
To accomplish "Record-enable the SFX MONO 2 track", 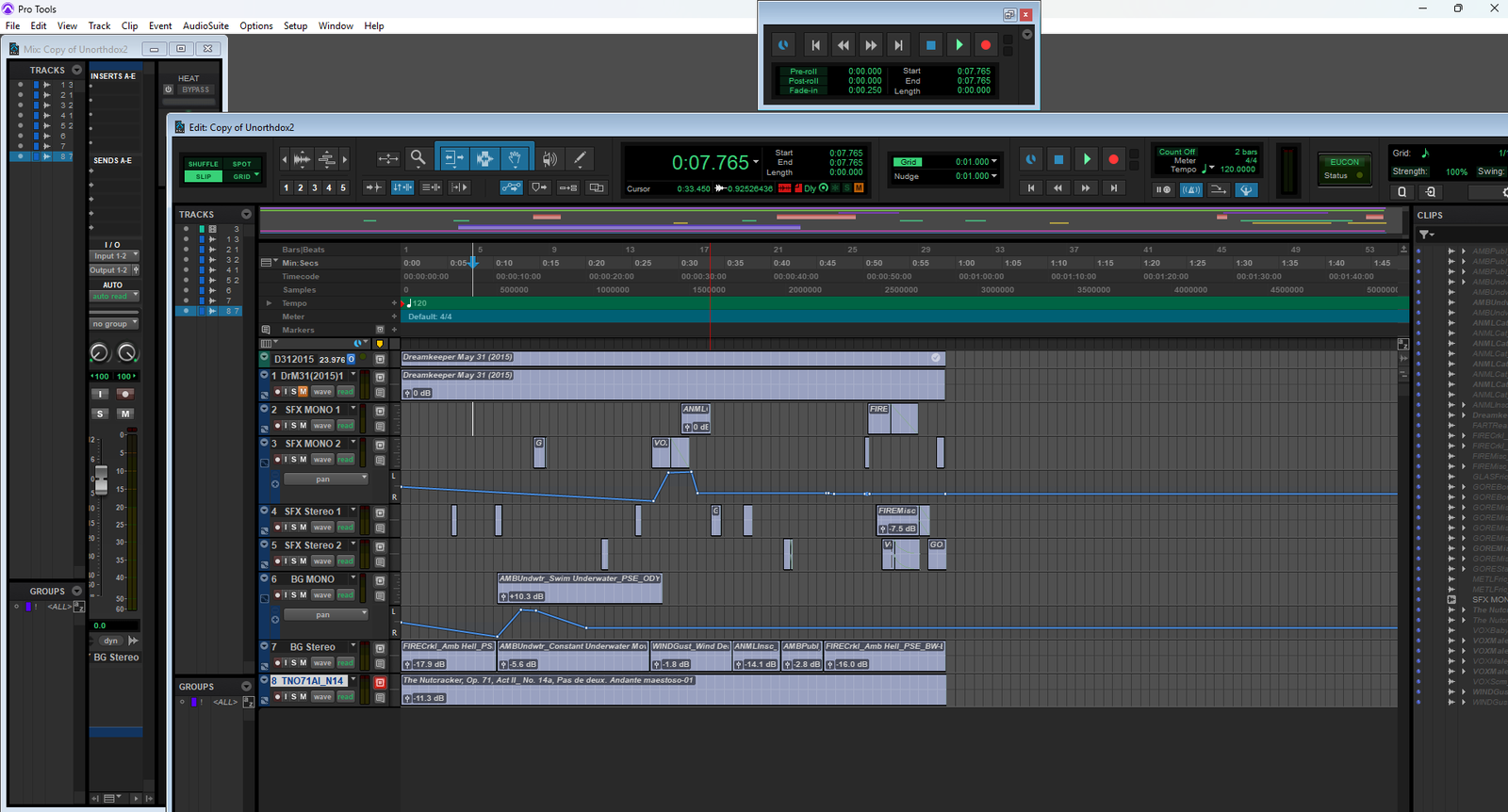I will [278, 460].
